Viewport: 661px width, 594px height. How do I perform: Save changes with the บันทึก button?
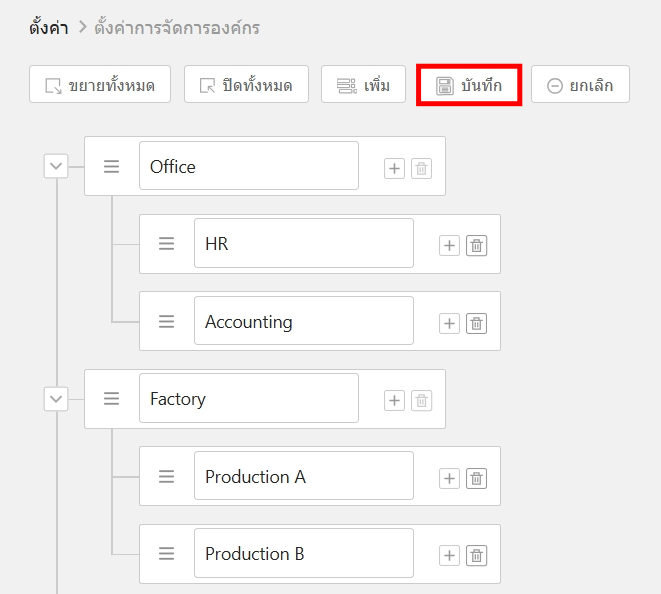click(x=469, y=85)
